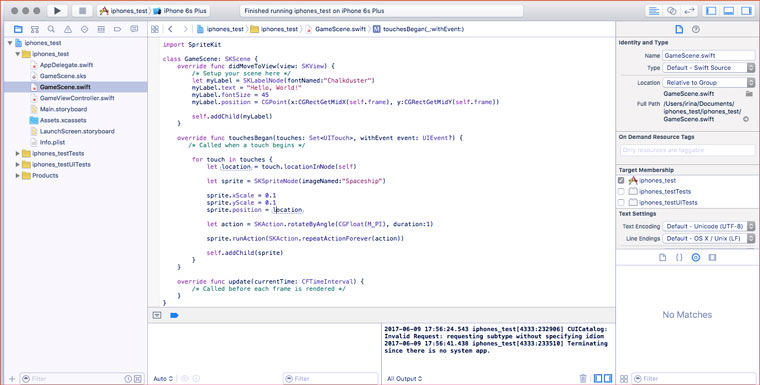Show the Quick Help inspector
This screenshot has width=760, height=385.
[696, 30]
